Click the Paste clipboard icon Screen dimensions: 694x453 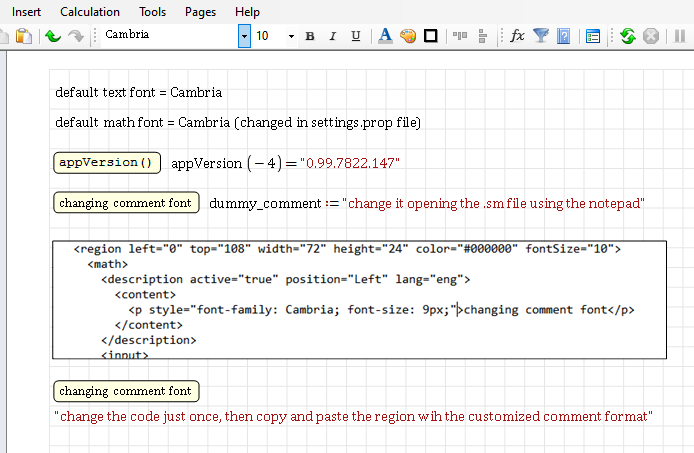pos(23,36)
